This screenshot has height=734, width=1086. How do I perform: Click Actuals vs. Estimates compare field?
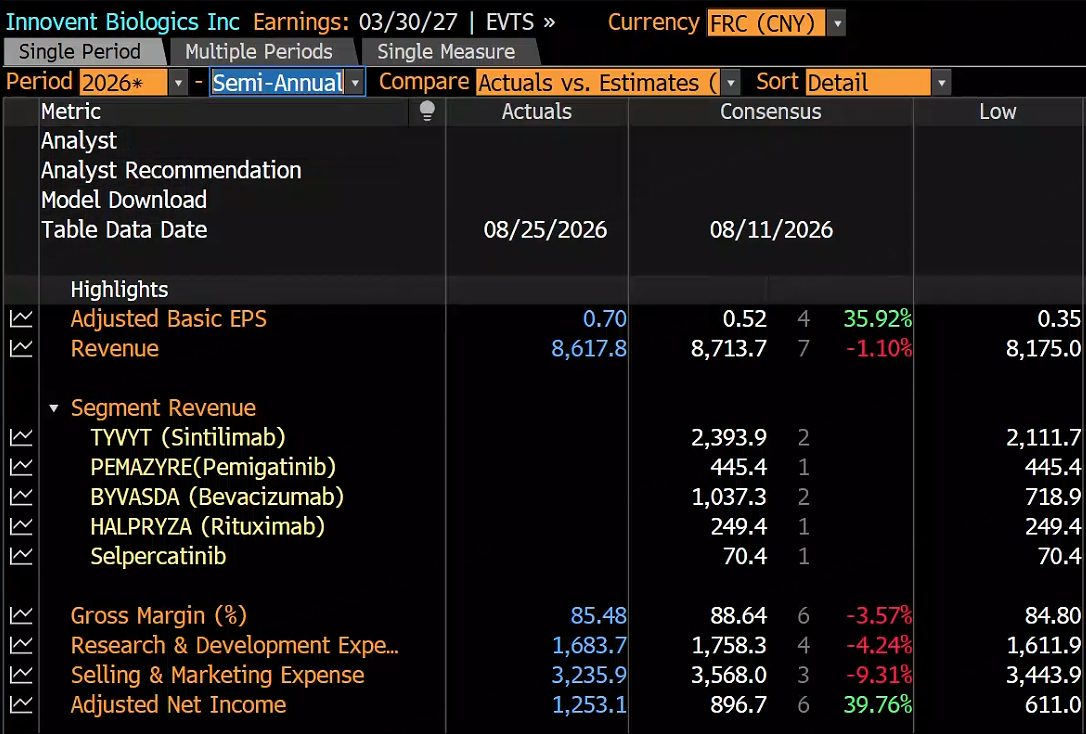coord(599,83)
